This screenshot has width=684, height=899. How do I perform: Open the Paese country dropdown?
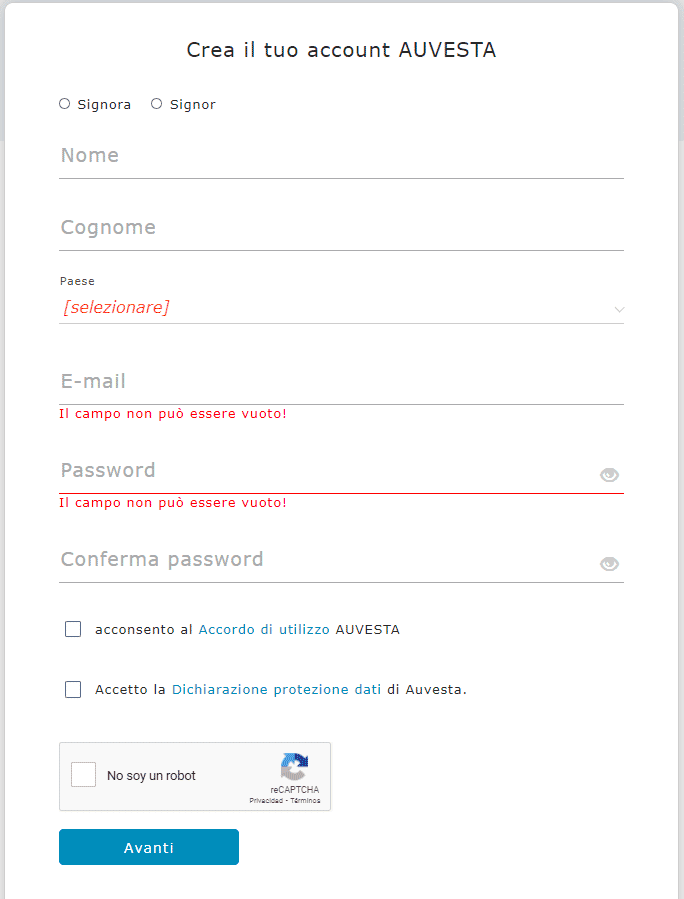pos(341,308)
